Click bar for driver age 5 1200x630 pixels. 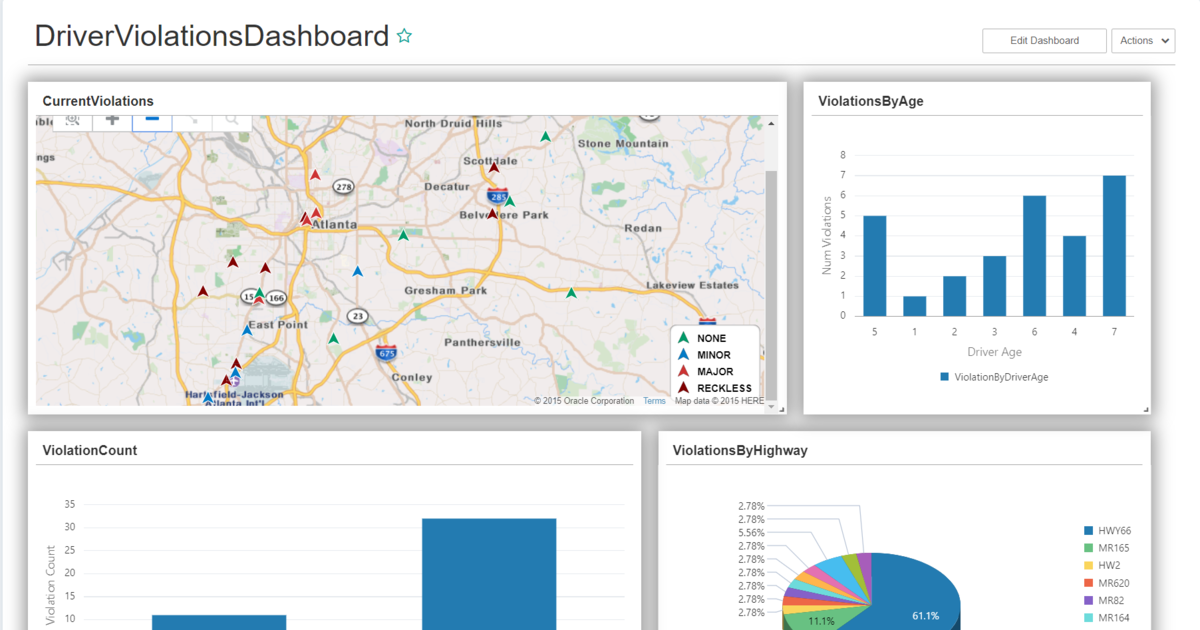[874, 265]
